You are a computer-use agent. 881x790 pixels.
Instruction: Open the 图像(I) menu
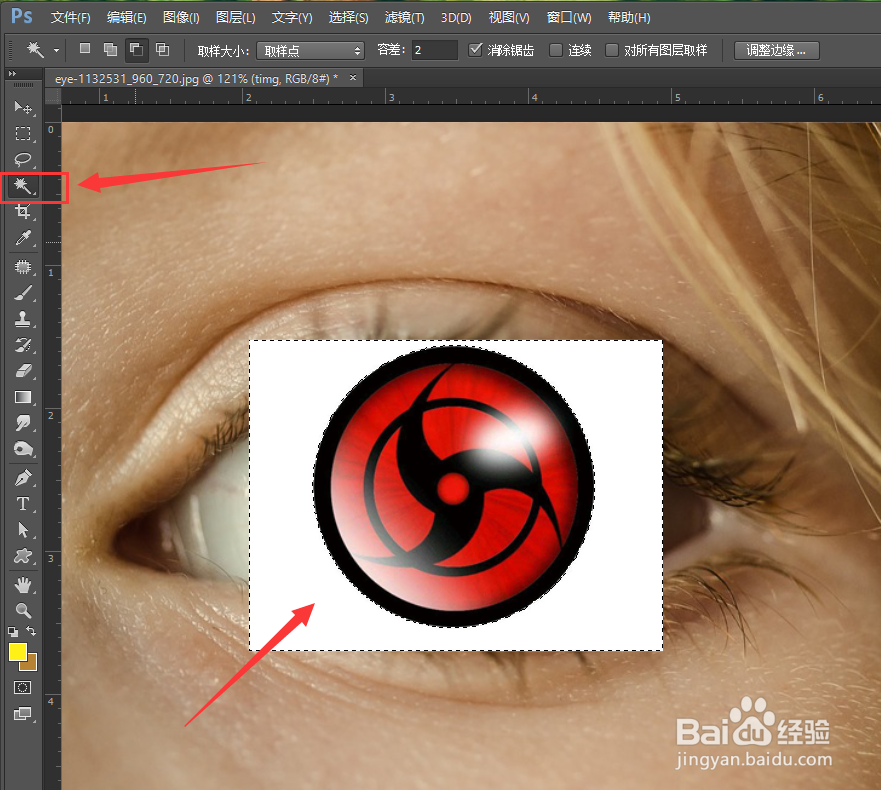coord(181,18)
